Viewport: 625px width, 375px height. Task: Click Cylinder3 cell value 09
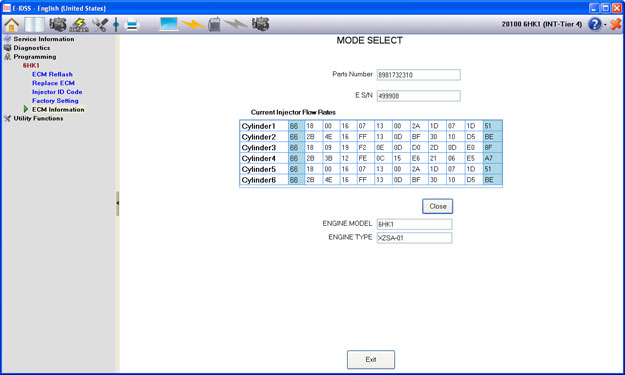(x=331, y=148)
